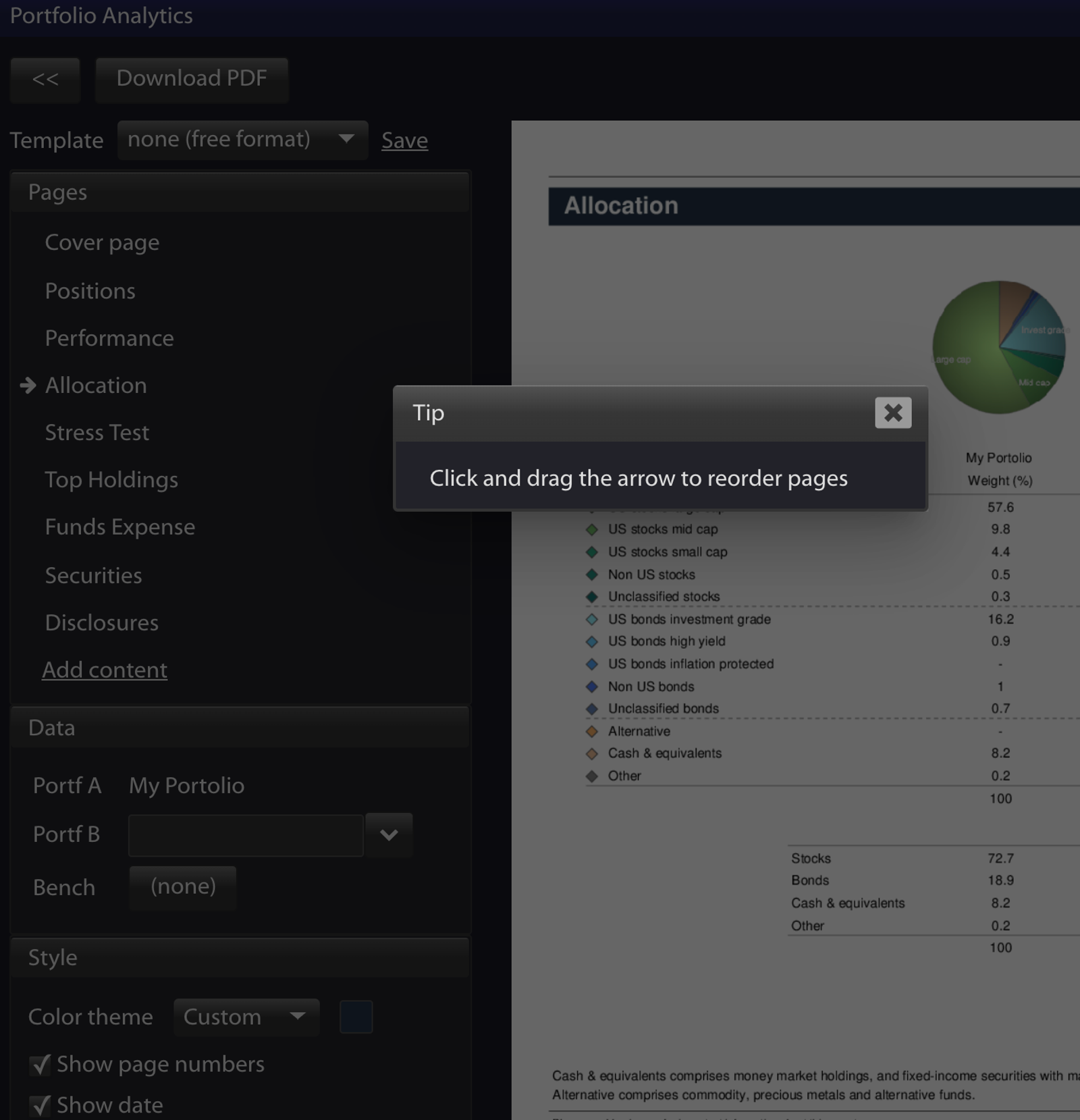Focus the Portf B input field

coord(246,835)
